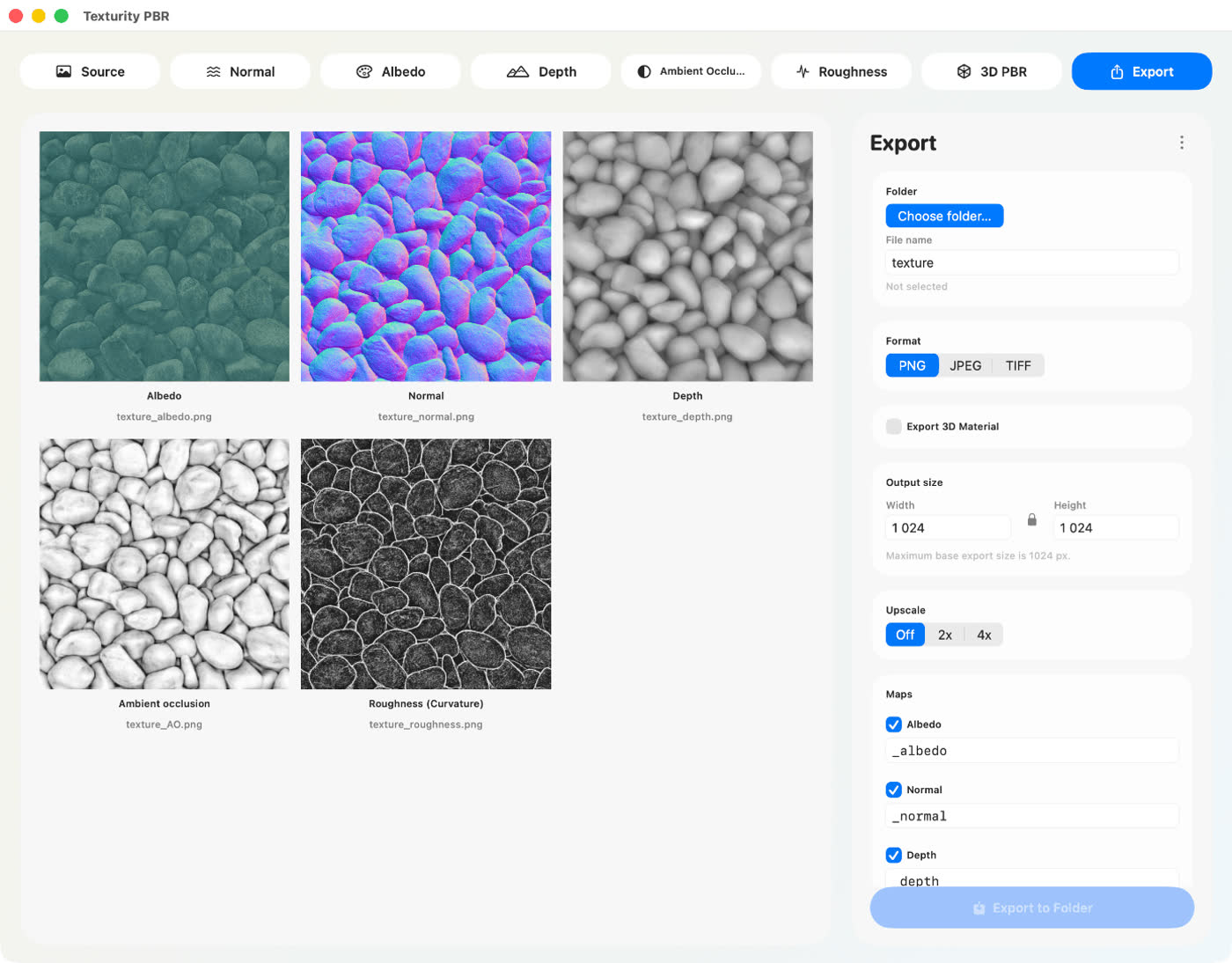This screenshot has height=963, width=1232.
Task: Click the Height input field
Action: (x=1116, y=527)
